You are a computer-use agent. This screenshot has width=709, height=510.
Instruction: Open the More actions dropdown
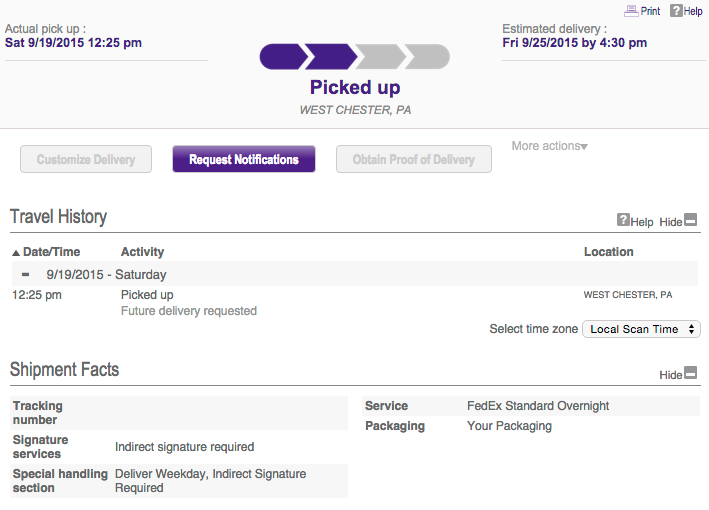click(549, 146)
